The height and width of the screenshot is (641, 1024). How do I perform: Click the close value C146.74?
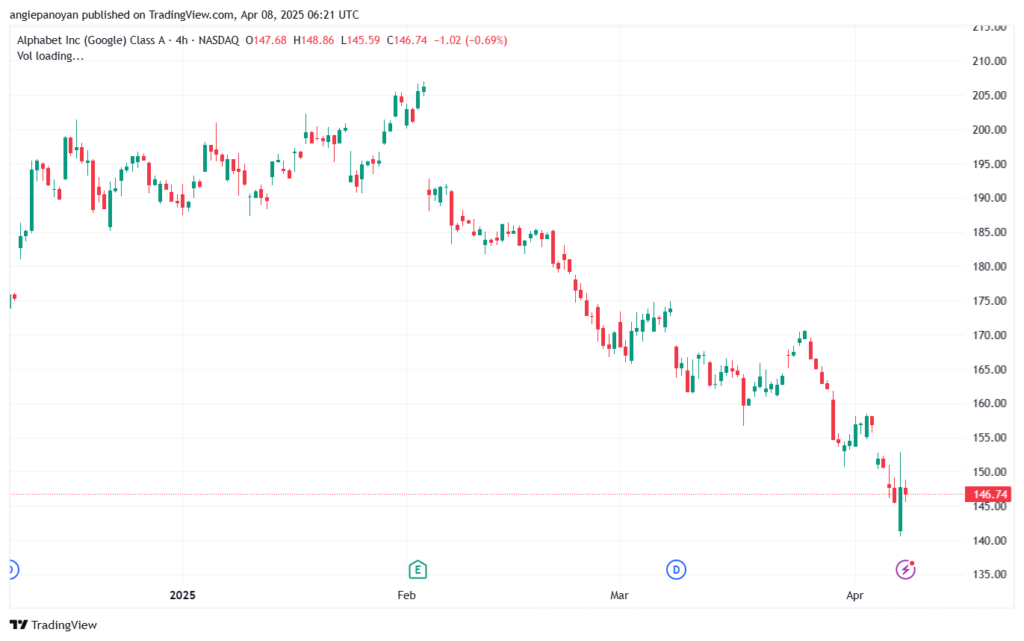tap(407, 40)
